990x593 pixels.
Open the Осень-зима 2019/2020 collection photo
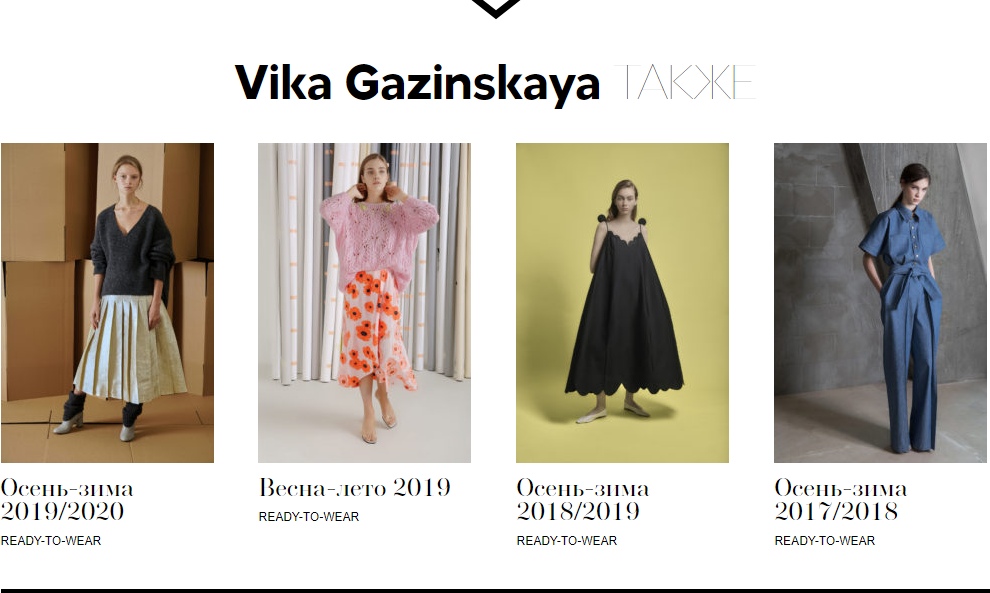pos(107,303)
